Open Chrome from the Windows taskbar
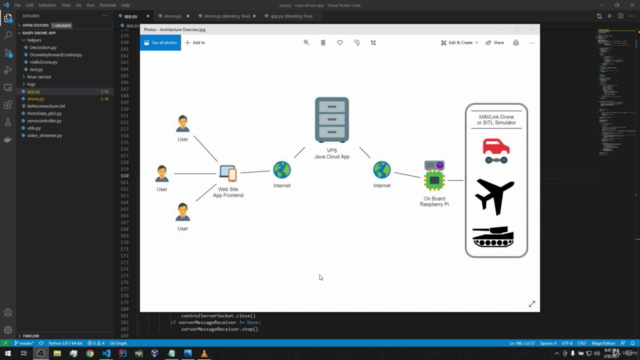The height and width of the screenshot is (360, 640). tap(90, 353)
